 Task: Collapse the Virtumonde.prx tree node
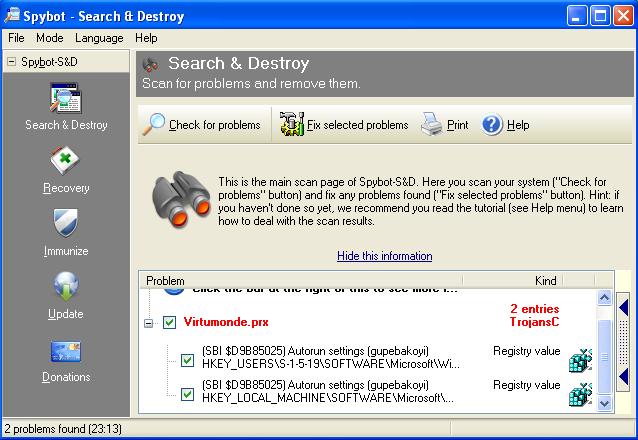149,324
